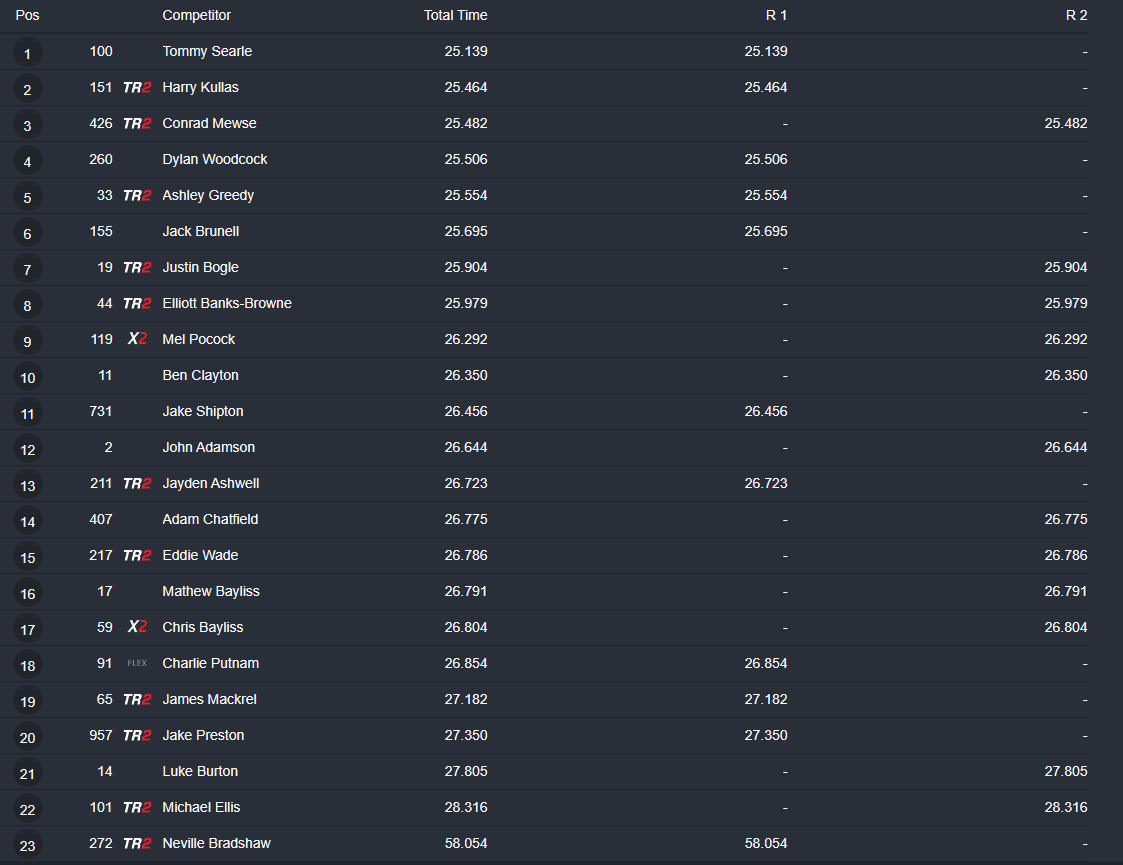Viewport: 1123px width, 865px height.
Task: Click the X2 icon beside Chris Bayliss
Action: (137, 628)
